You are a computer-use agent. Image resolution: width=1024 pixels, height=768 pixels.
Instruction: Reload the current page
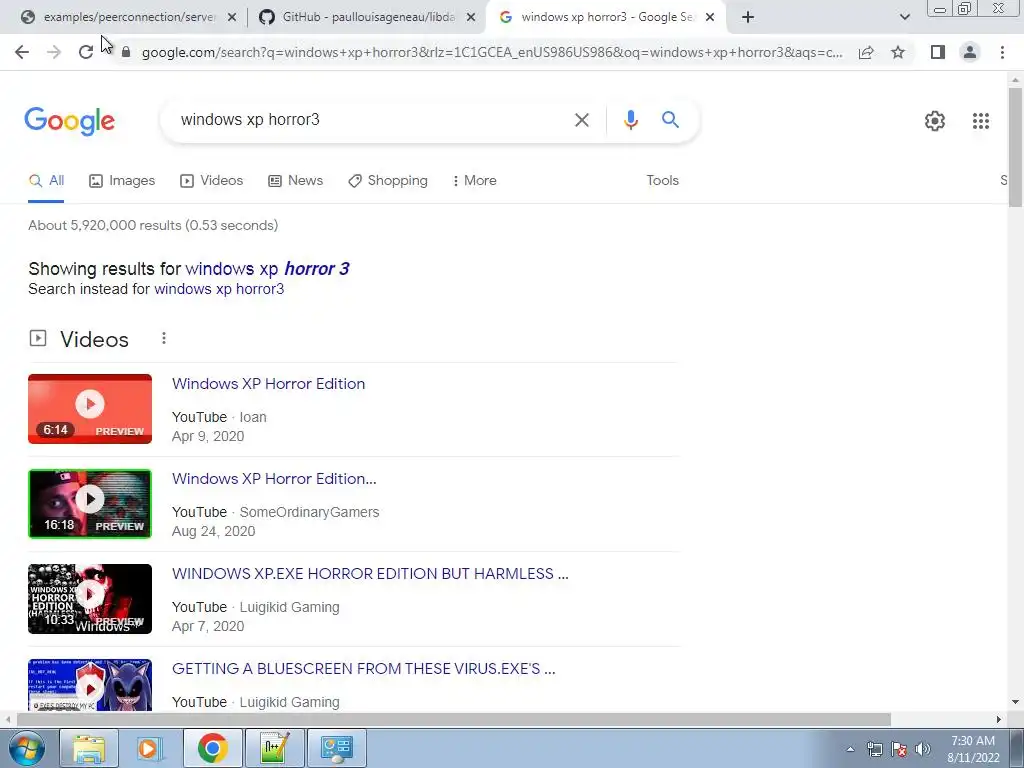tap(86, 52)
